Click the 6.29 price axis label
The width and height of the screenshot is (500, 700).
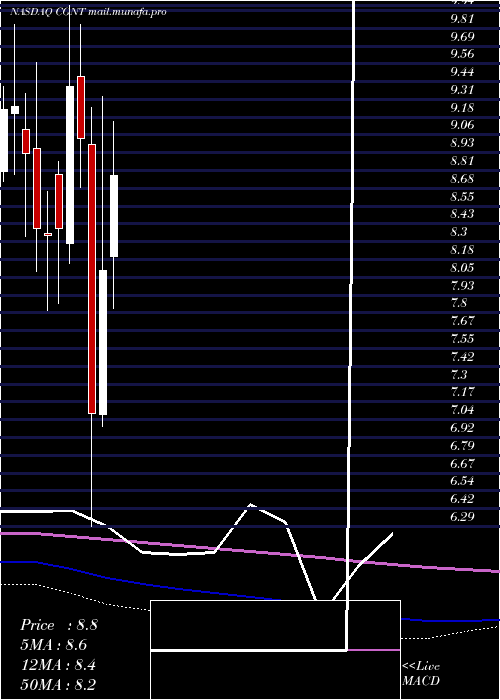[x=462, y=516]
